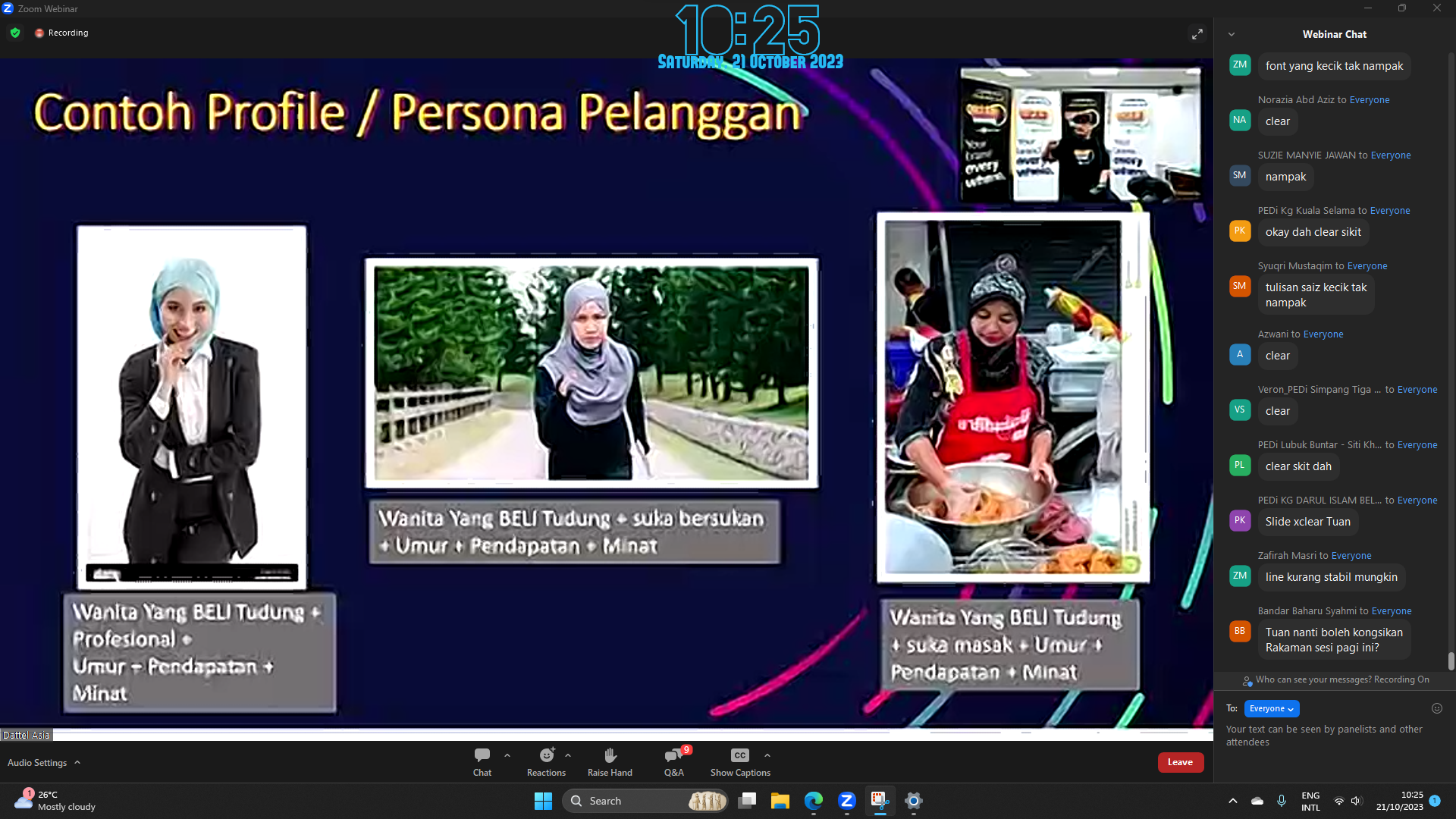Open Task View on taskbar
The height and width of the screenshot is (819, 1456).
tap(747, 801)
